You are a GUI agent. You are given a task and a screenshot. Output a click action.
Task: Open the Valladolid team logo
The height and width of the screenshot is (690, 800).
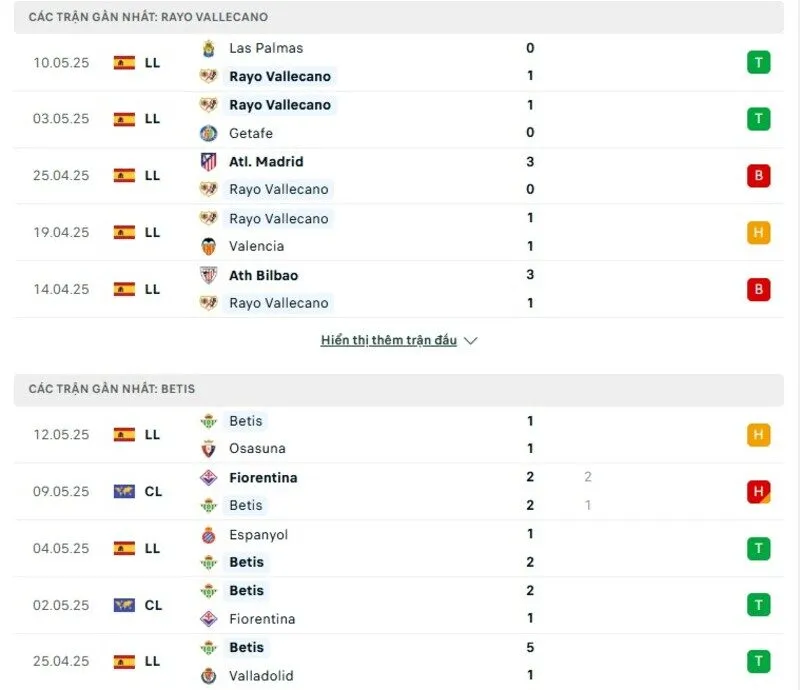coord(209,676)
